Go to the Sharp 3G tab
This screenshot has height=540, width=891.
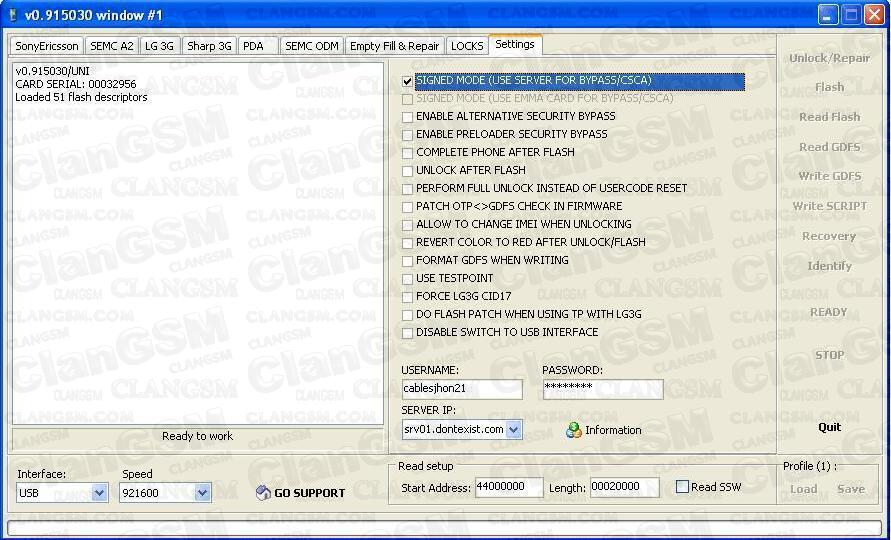[209, 46]
